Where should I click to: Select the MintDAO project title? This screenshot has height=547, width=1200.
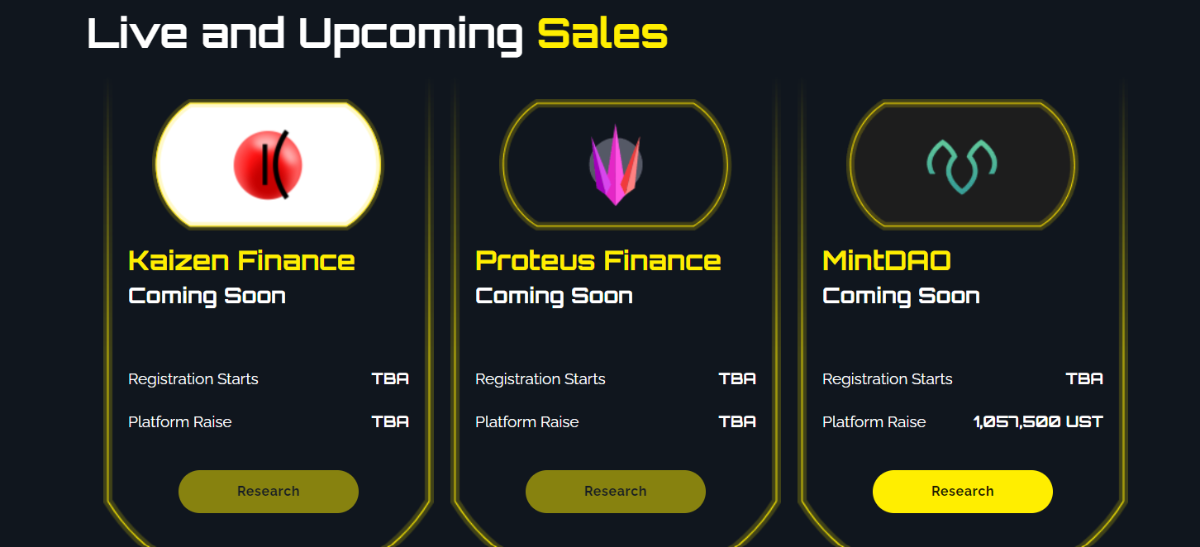coord(886,261)
